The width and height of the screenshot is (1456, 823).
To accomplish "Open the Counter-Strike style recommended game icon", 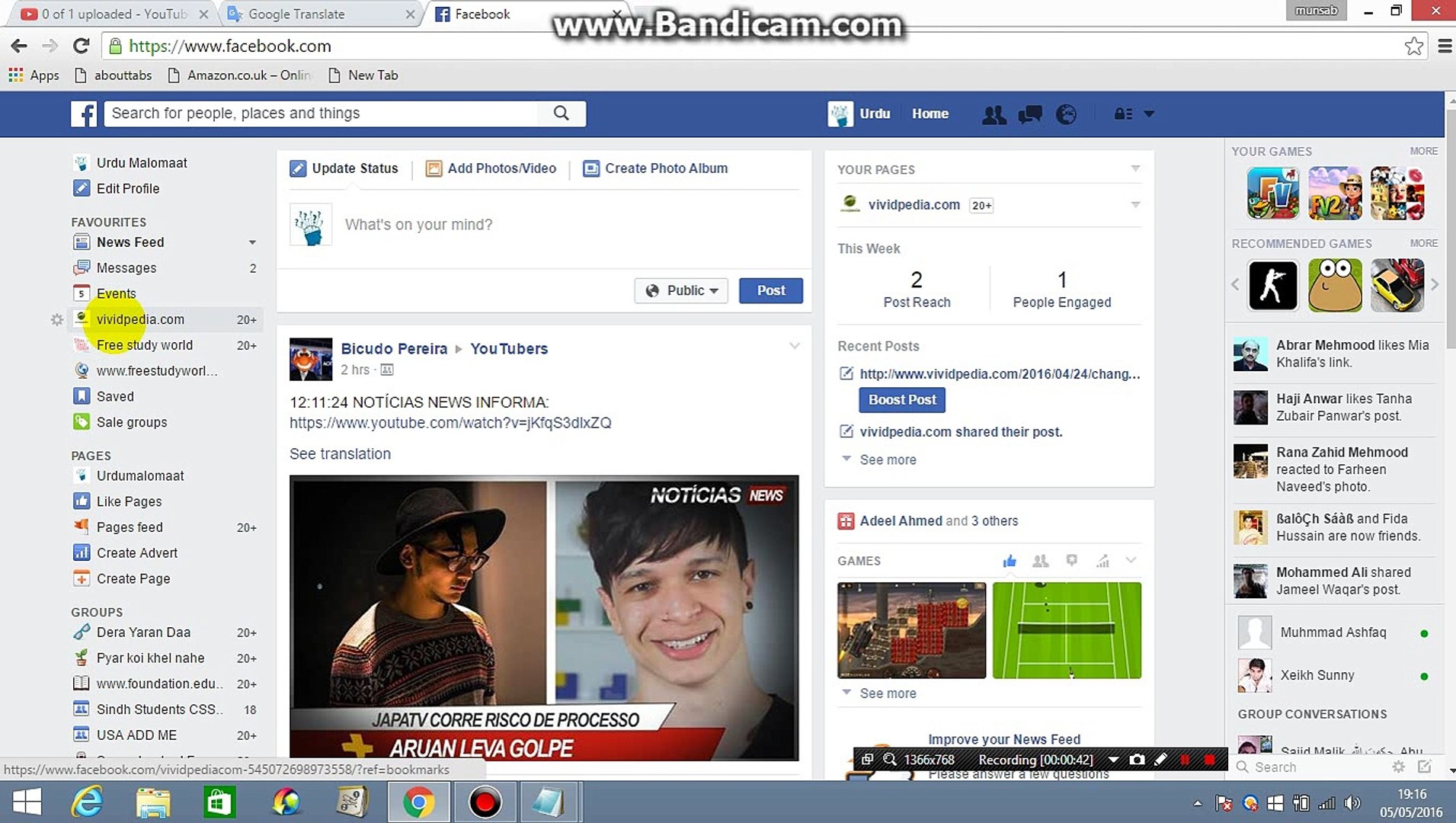I will (x=1272, y=286).
